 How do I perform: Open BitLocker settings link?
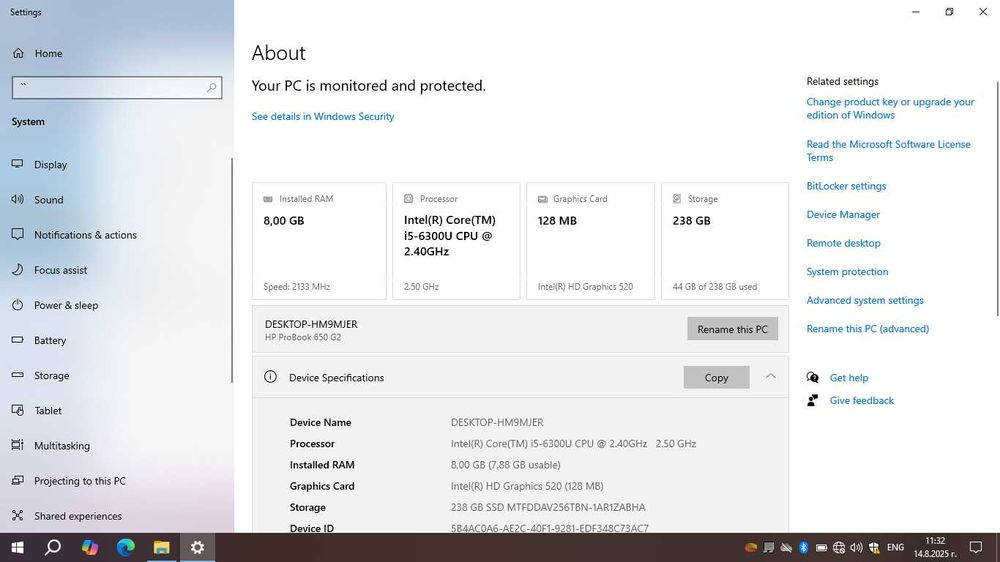(846, 186)
